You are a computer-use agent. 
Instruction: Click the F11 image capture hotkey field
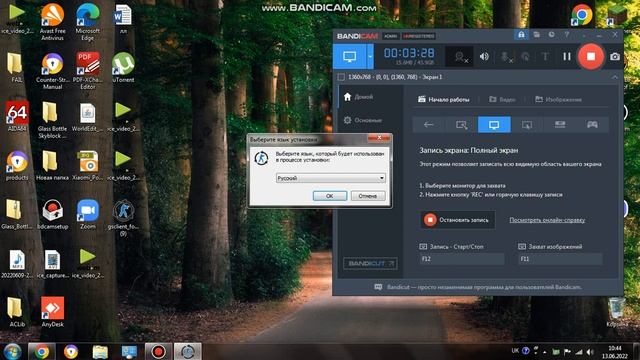560,259
